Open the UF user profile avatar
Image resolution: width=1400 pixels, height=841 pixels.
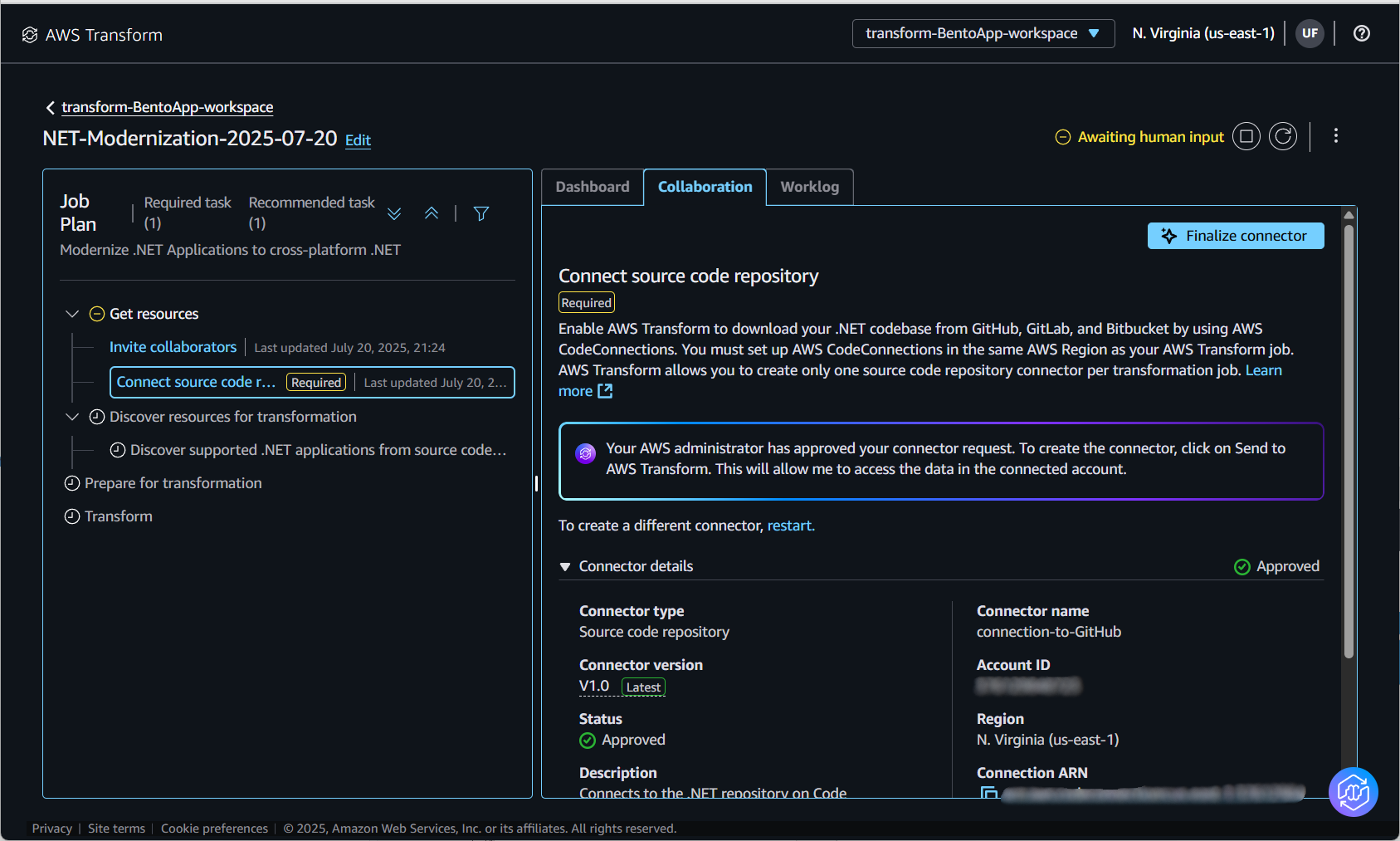tap(1310, 33)
